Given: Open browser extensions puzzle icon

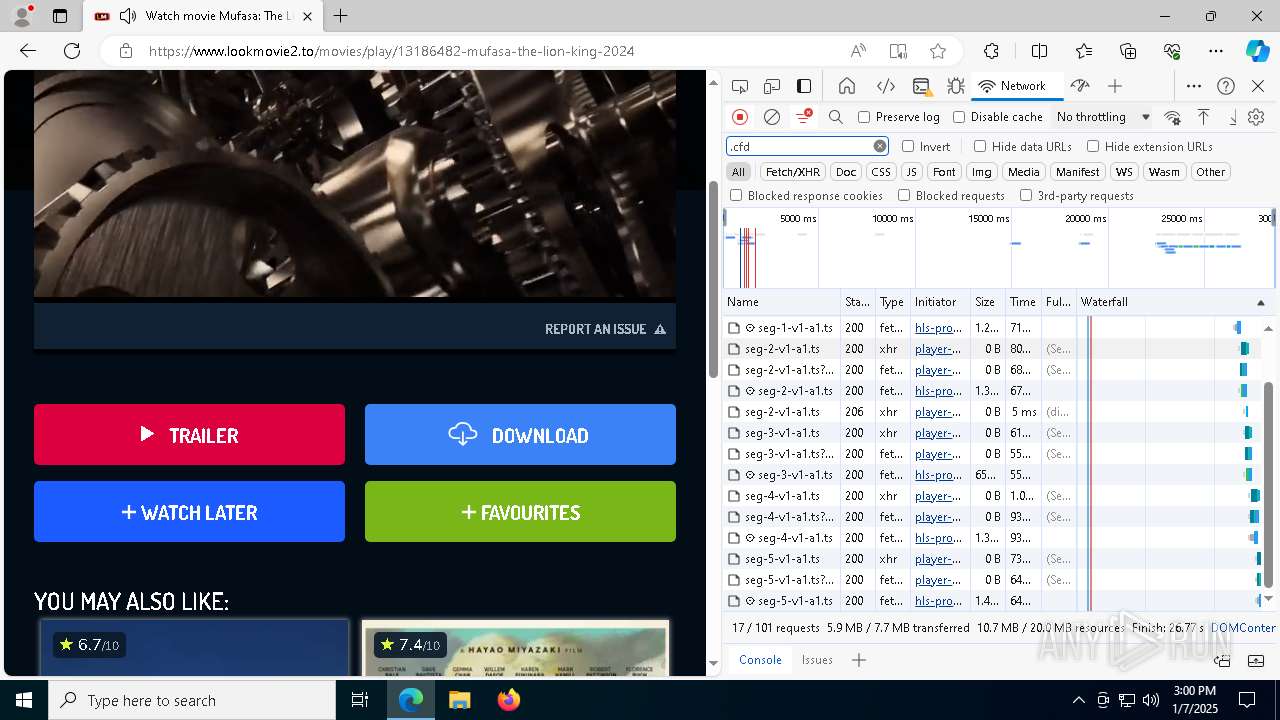Looking at the screenshot, I should tap(991, 51).
